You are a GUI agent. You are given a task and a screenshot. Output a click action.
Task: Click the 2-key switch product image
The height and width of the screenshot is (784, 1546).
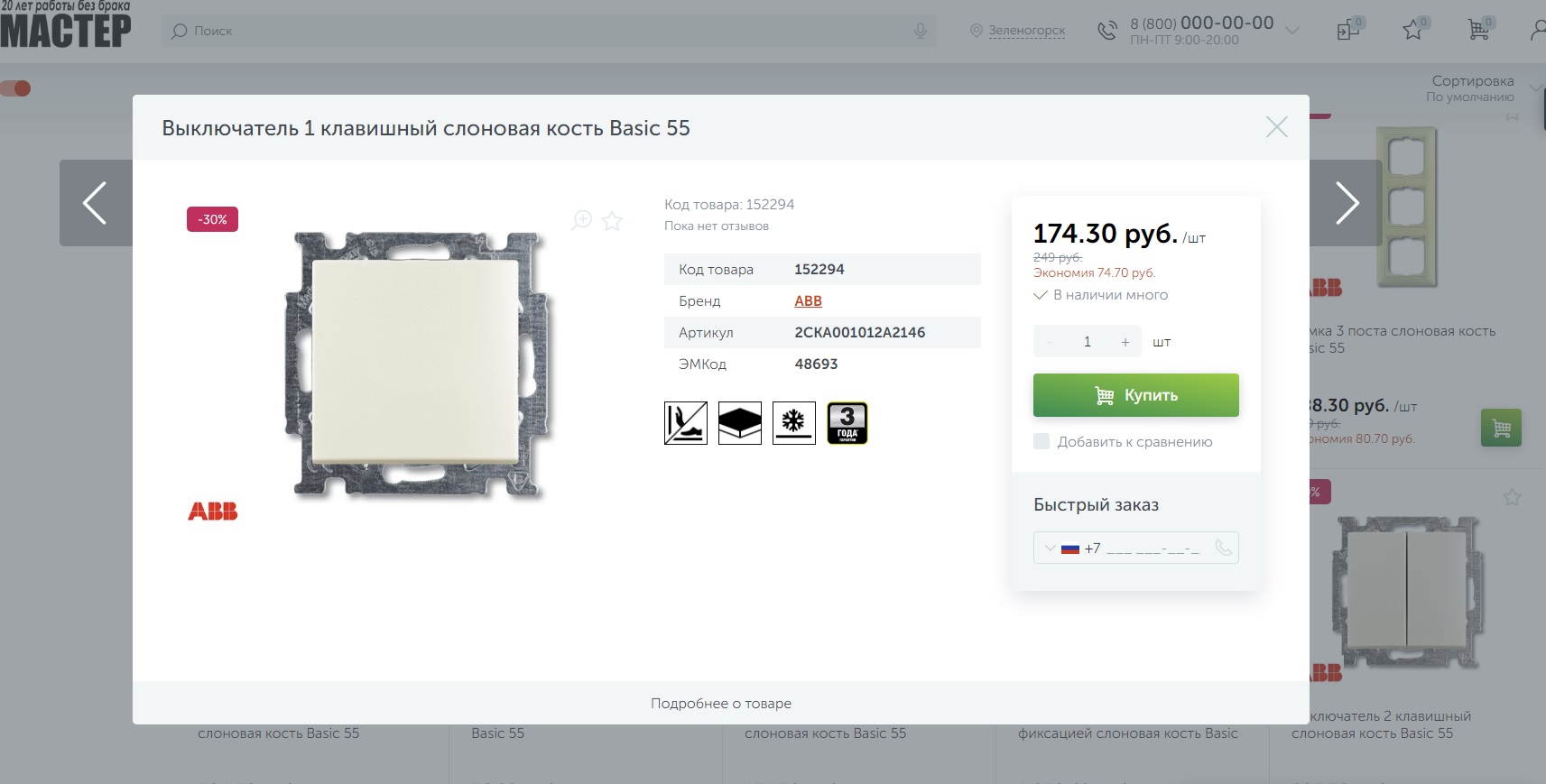[x=1406, y=591]
